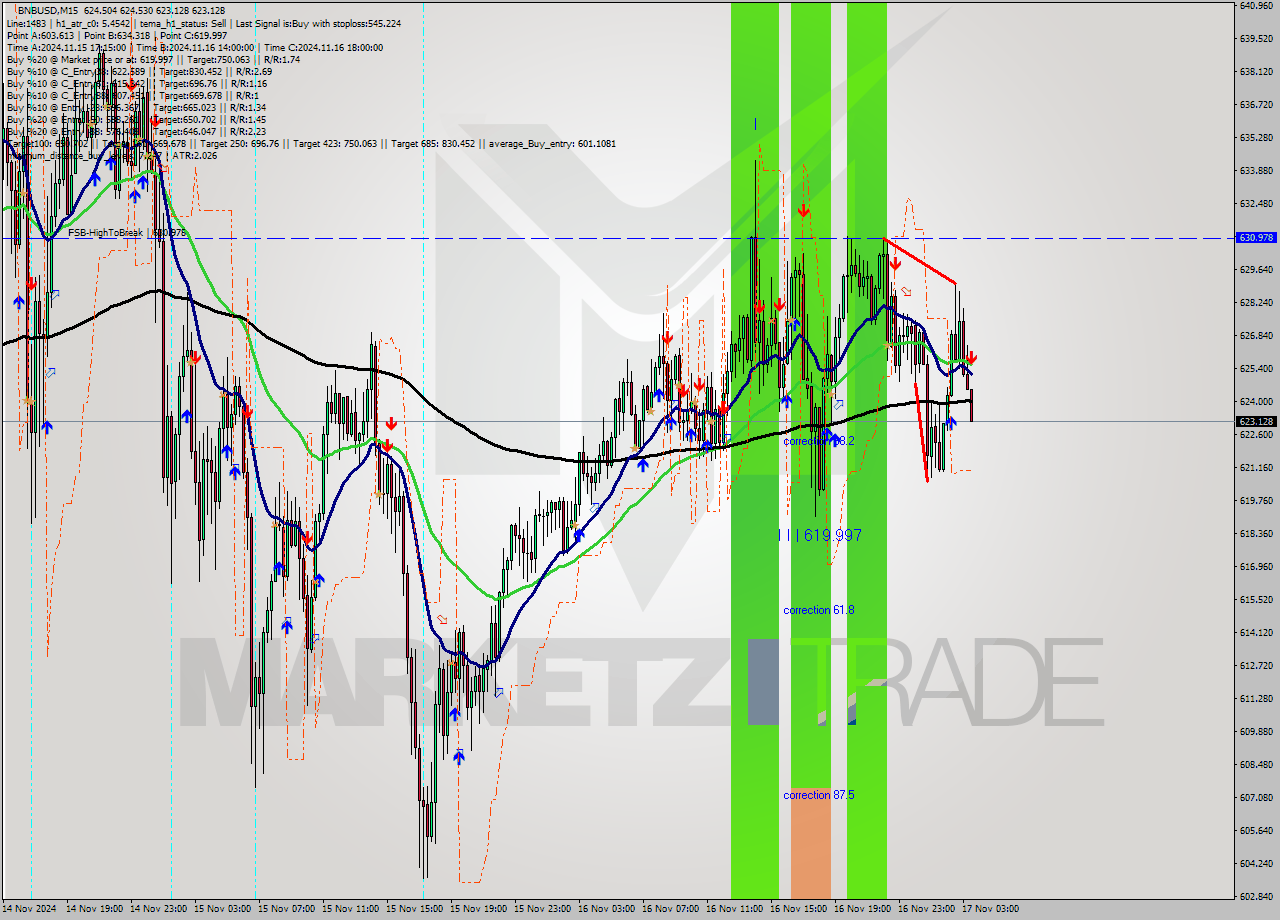Click the '15 Nov 23:00' time axis label

(543, 909)
